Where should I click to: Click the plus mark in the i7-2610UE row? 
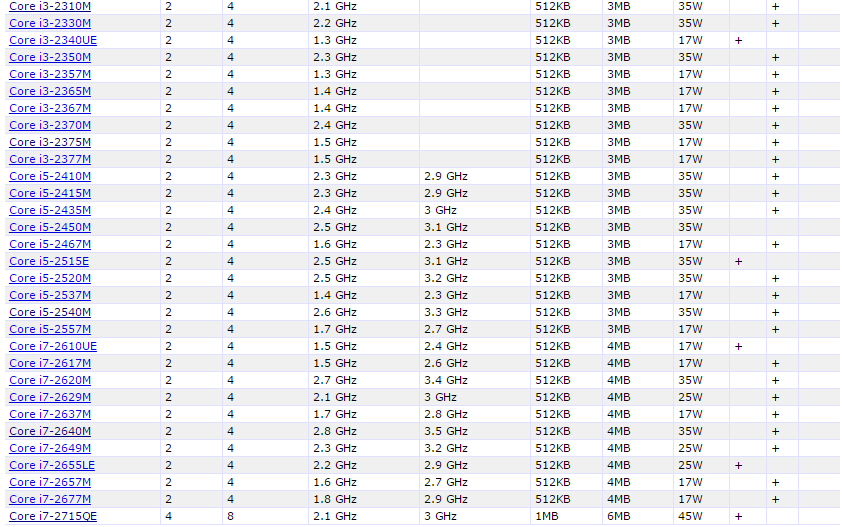[x=738, y=346]
